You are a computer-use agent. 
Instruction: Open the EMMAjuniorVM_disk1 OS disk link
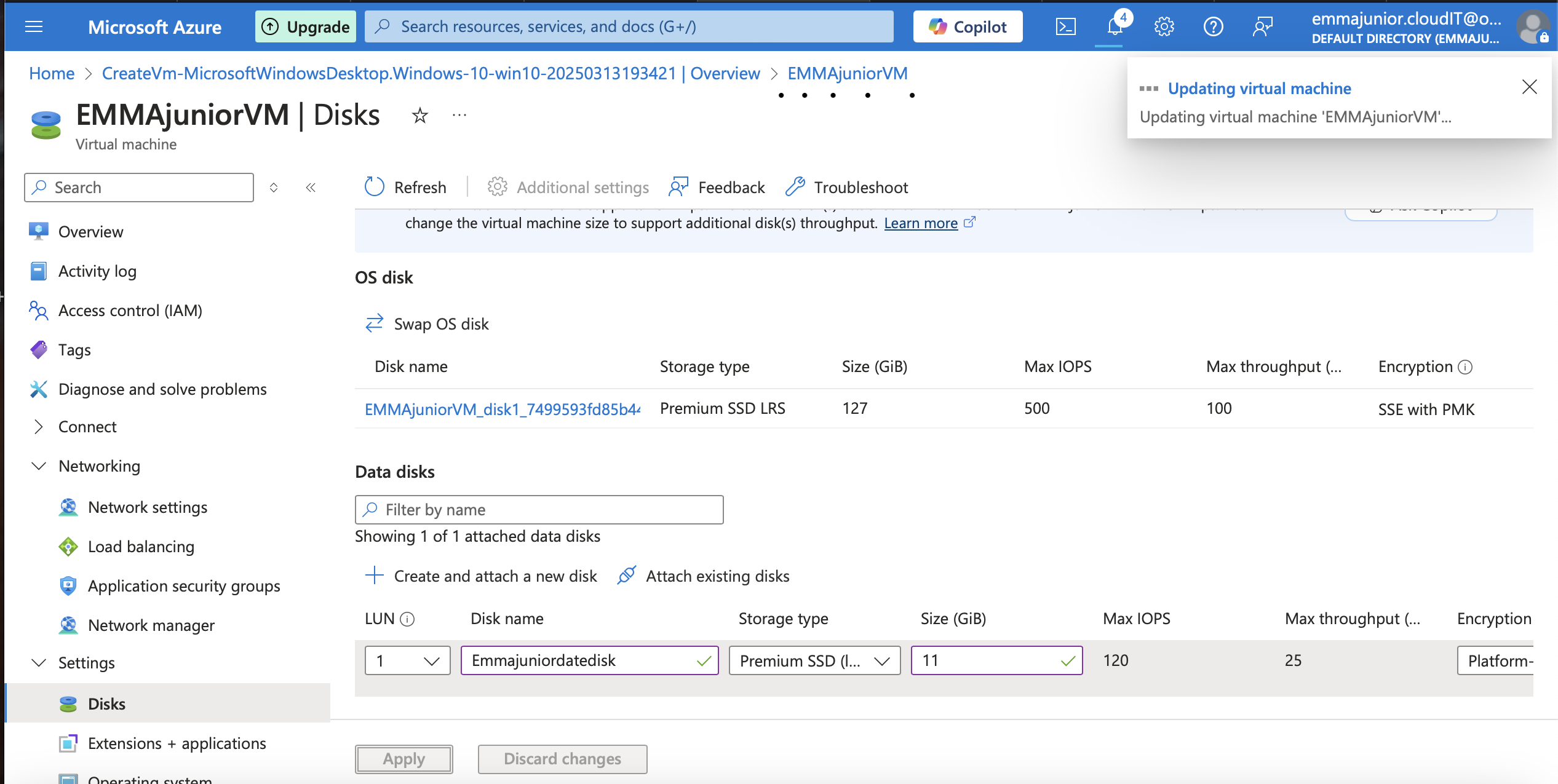coord(502,409)
